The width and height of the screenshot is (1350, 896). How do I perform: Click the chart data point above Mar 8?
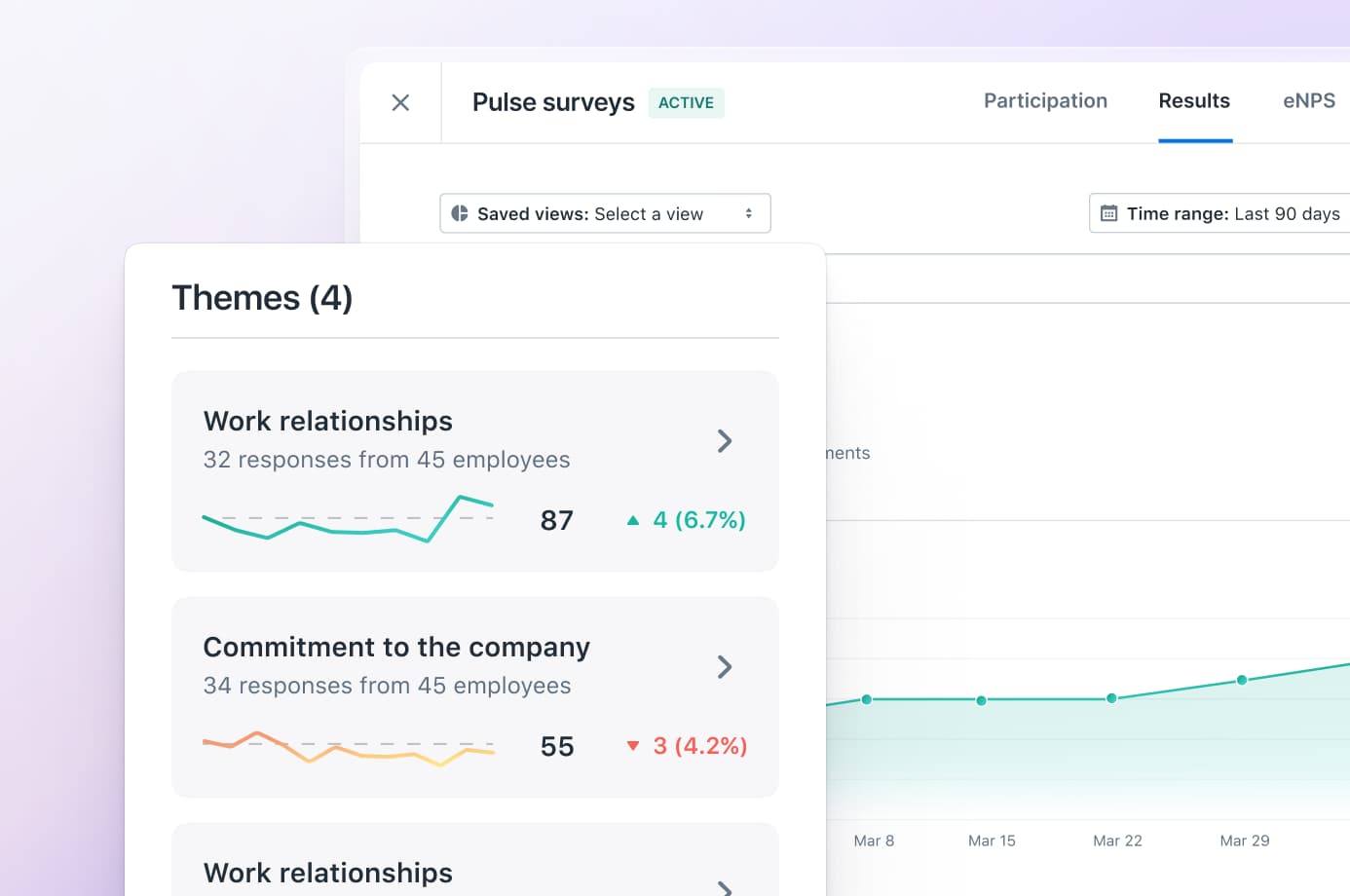tap(867, 699)
